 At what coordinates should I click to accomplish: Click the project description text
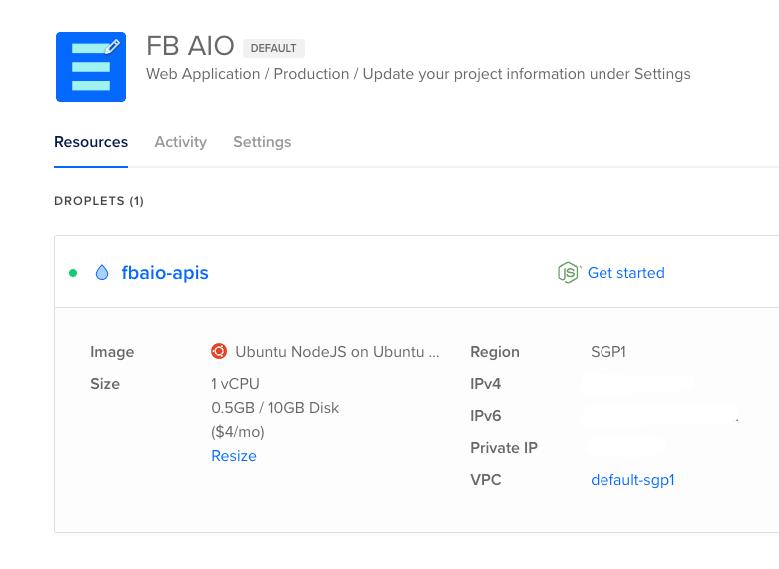pyautogui.click(x=418, y=74)
